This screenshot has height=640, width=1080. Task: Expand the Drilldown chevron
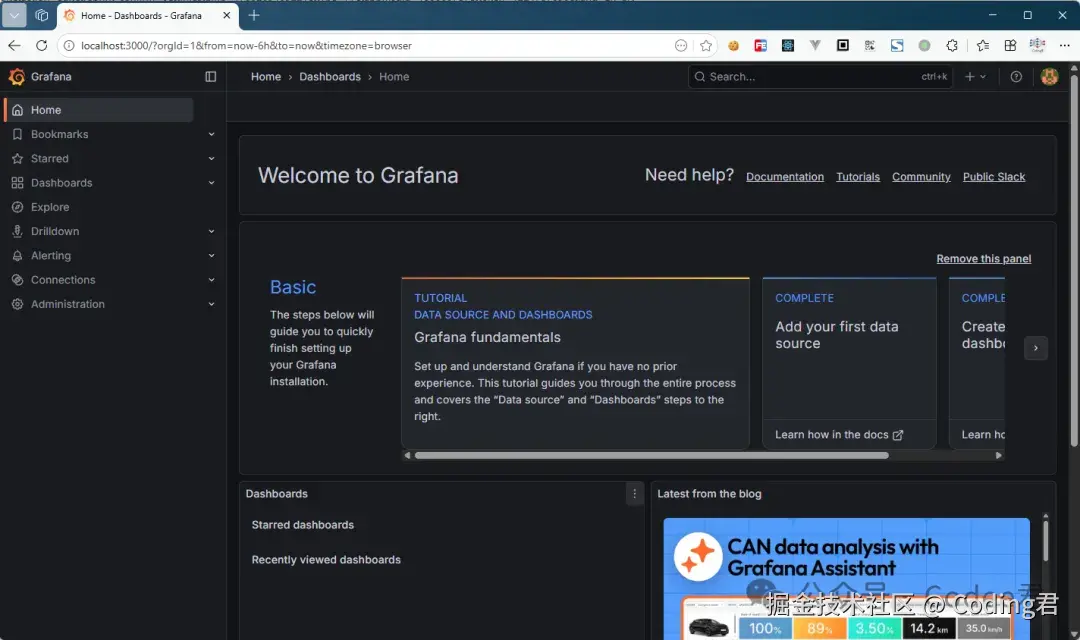[x=211, y=231]
